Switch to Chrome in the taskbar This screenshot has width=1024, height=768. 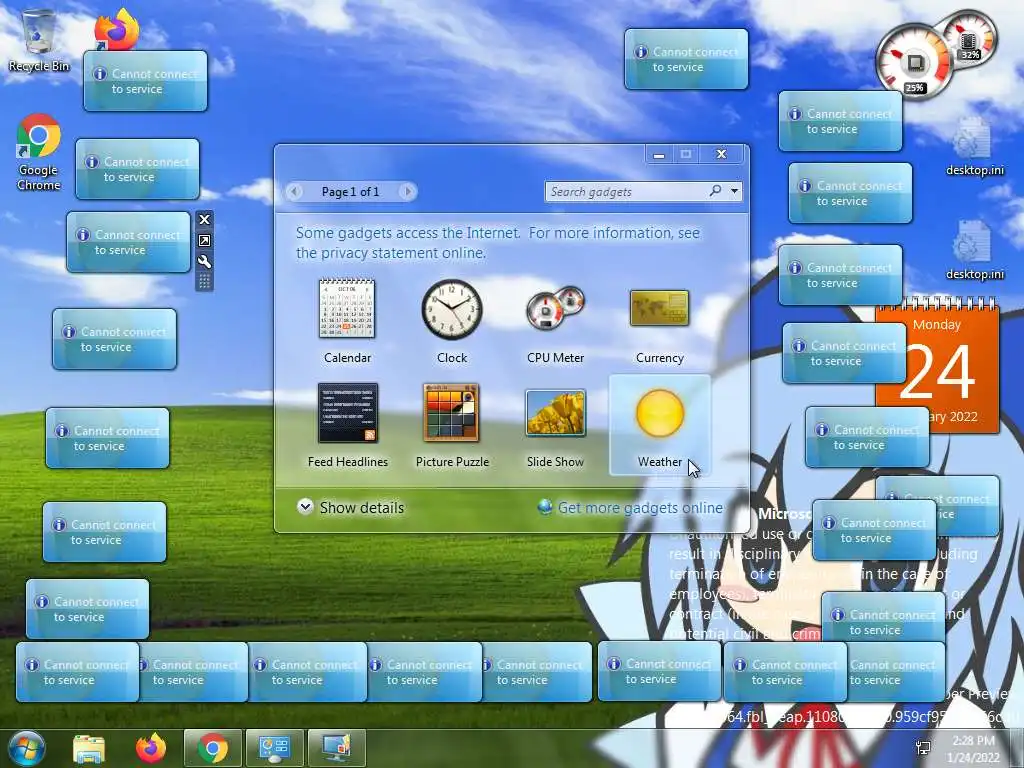click(x=213, y=748)
